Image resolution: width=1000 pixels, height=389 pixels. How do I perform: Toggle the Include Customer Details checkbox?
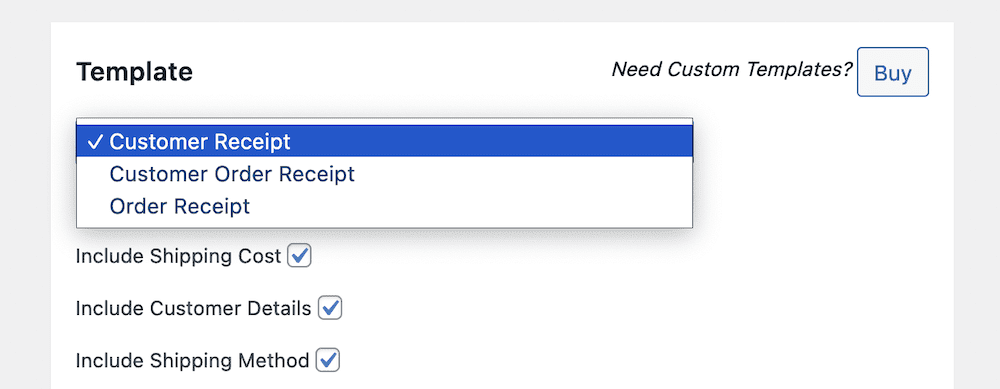tap(330, 309)
